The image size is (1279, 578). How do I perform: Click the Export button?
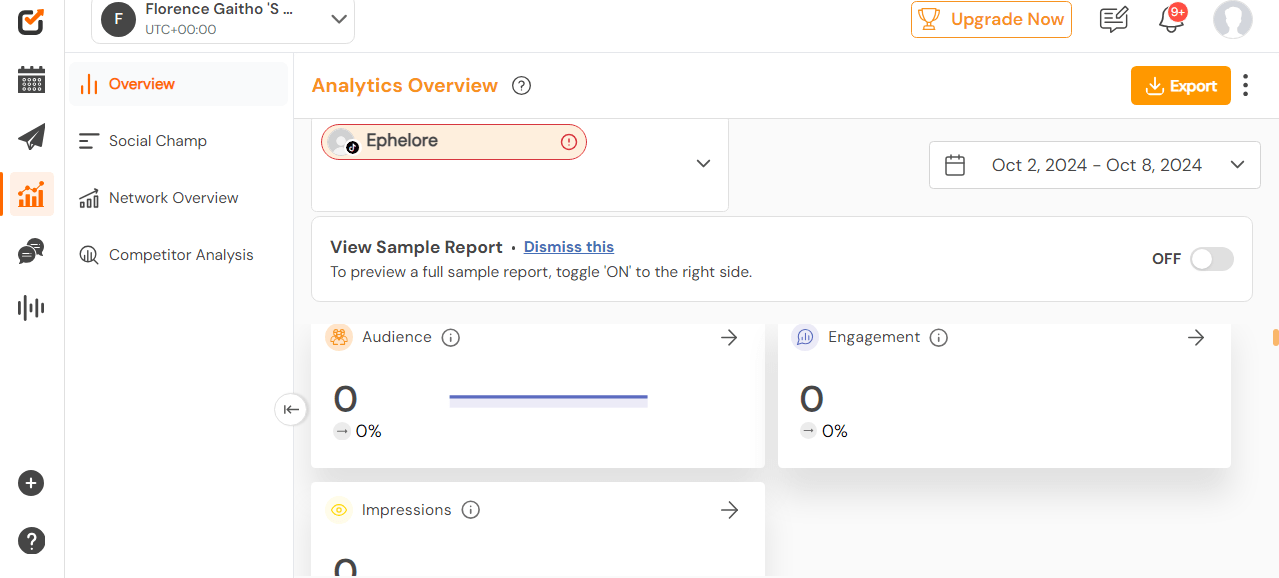[x=1181, y=86]
